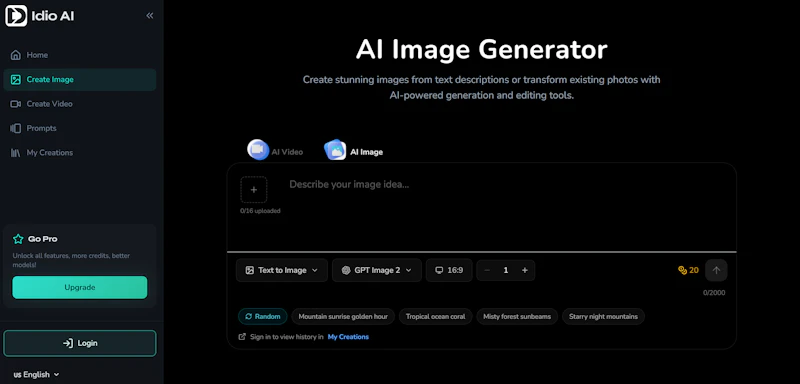
Task: Click the 'AI Image Generator' heading
Action: tap(481, 50)
